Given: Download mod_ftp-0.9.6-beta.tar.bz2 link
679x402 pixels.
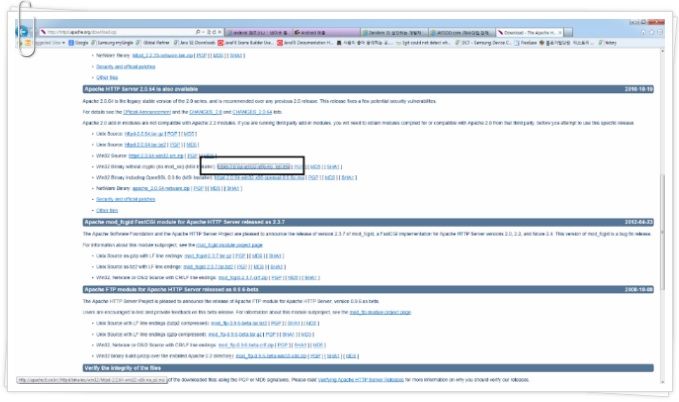Looking at the screenshot, I should point(239,323).
